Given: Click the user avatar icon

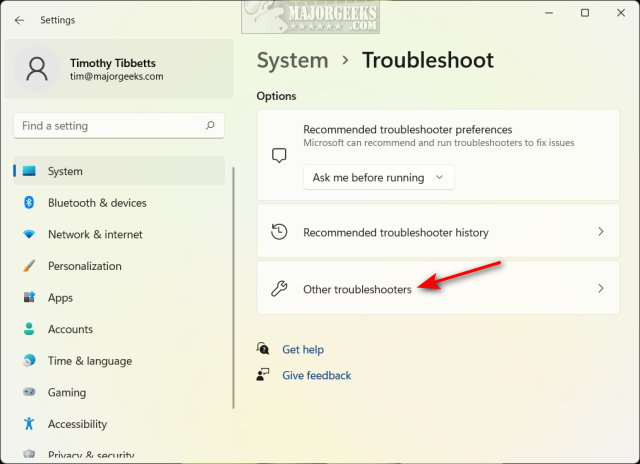Looking at the screenshot, I should 37,69.
